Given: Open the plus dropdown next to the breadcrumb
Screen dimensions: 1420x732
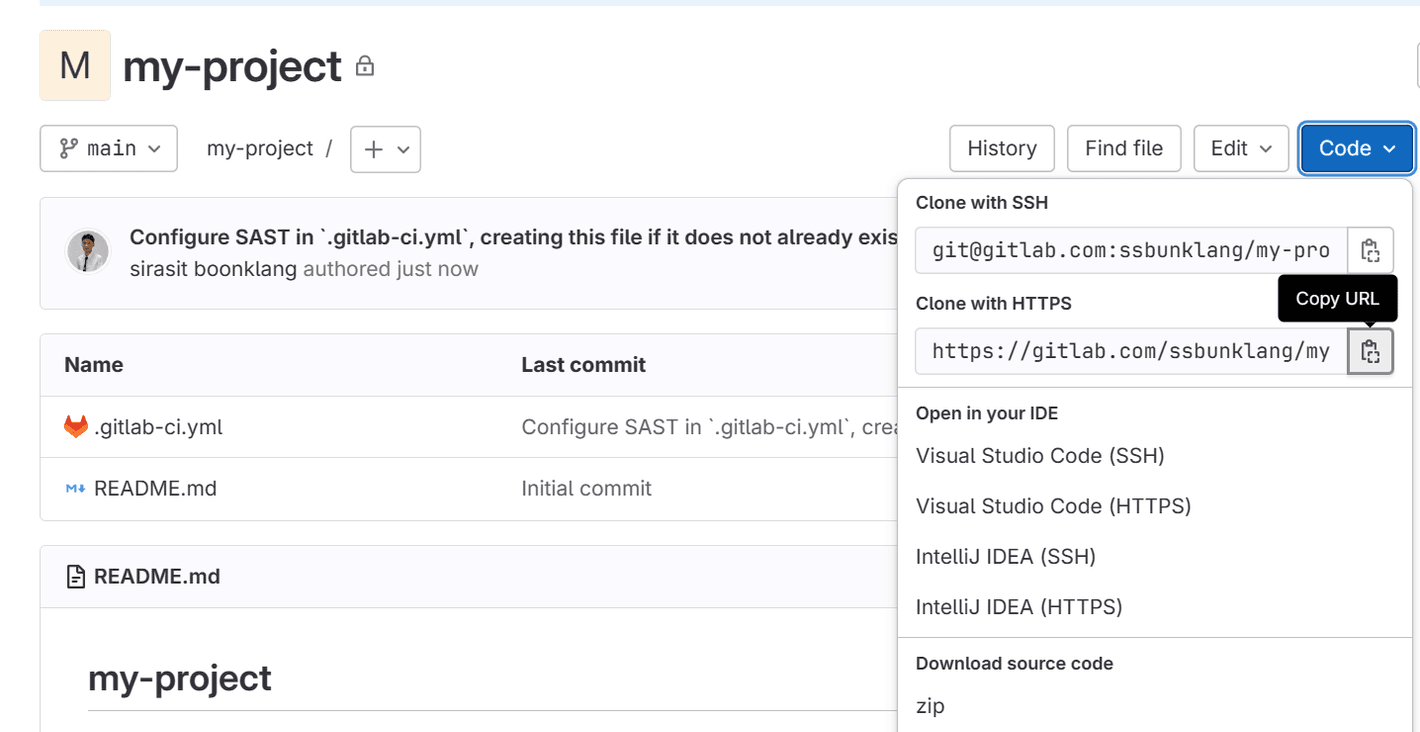Looking at the screenshot, I should pyautogui.click(x=385, y=149).
